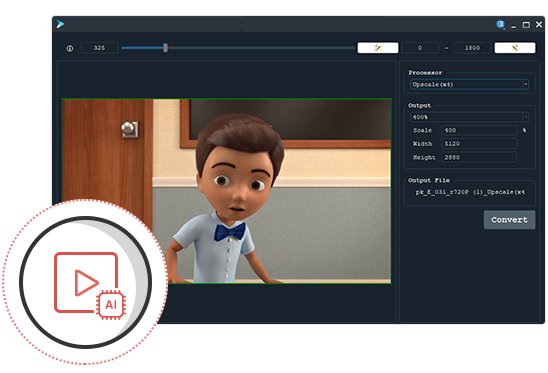Click the Height field showing 2880
The image size is (548, 373).
click(479, 157)
